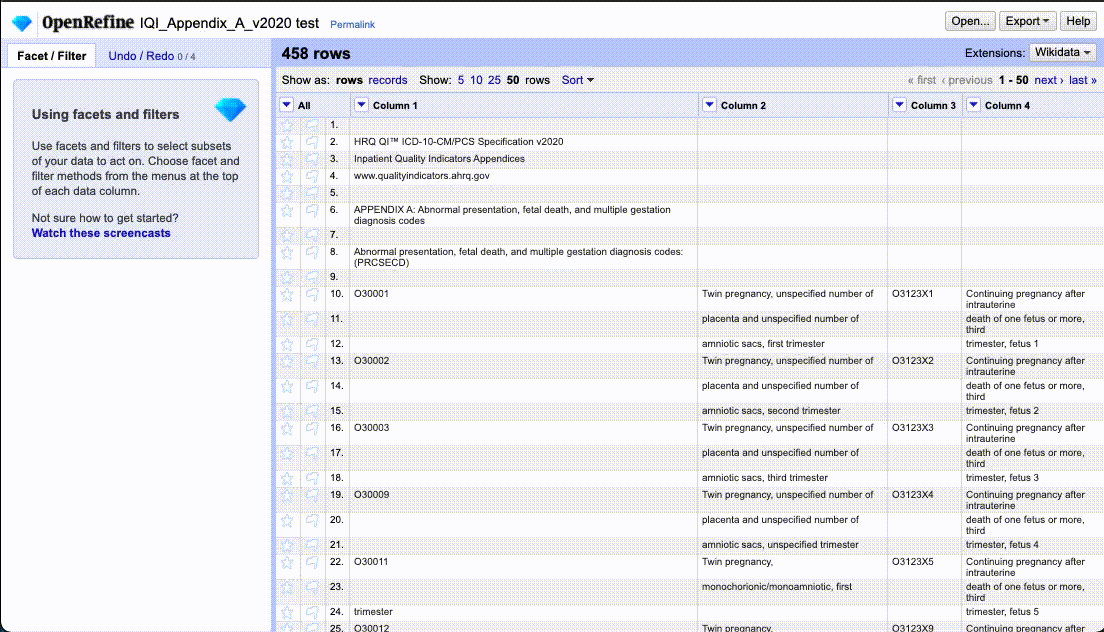Star row 8 Abnormal presentation codes (PRCSECD)

coord(287,253)
